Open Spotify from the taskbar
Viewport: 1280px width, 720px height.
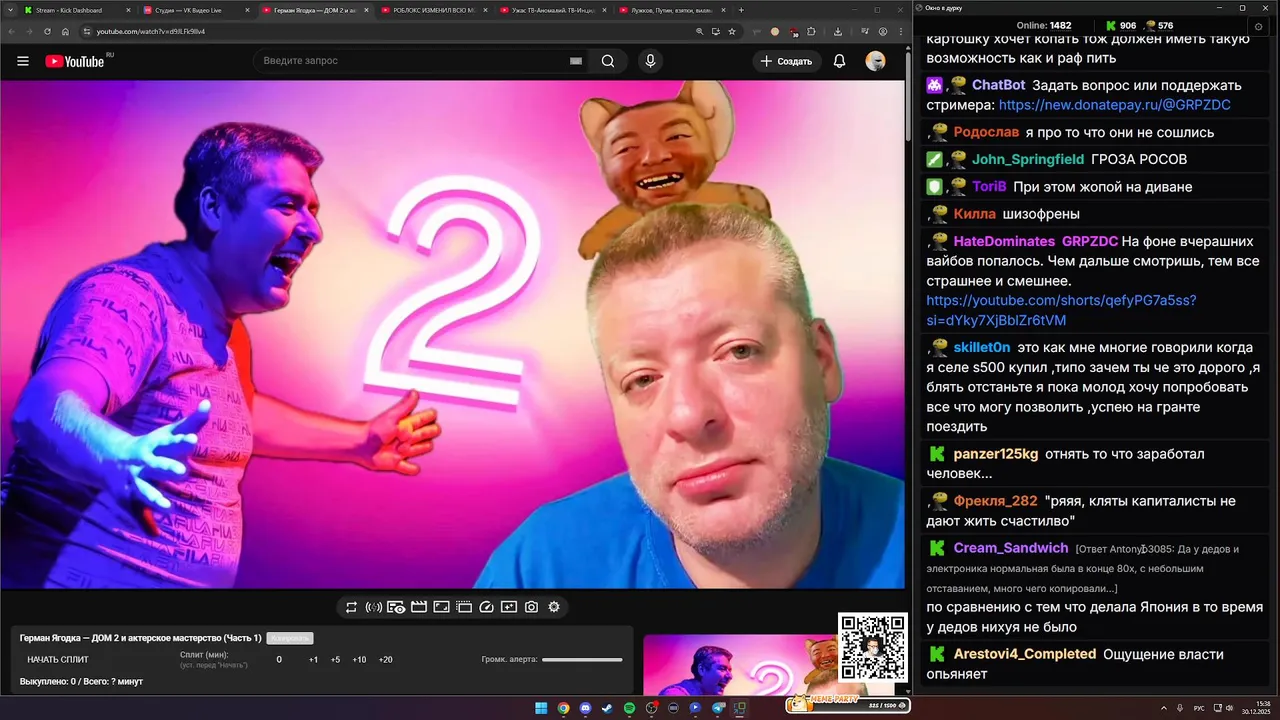click(x=629, y=708)
